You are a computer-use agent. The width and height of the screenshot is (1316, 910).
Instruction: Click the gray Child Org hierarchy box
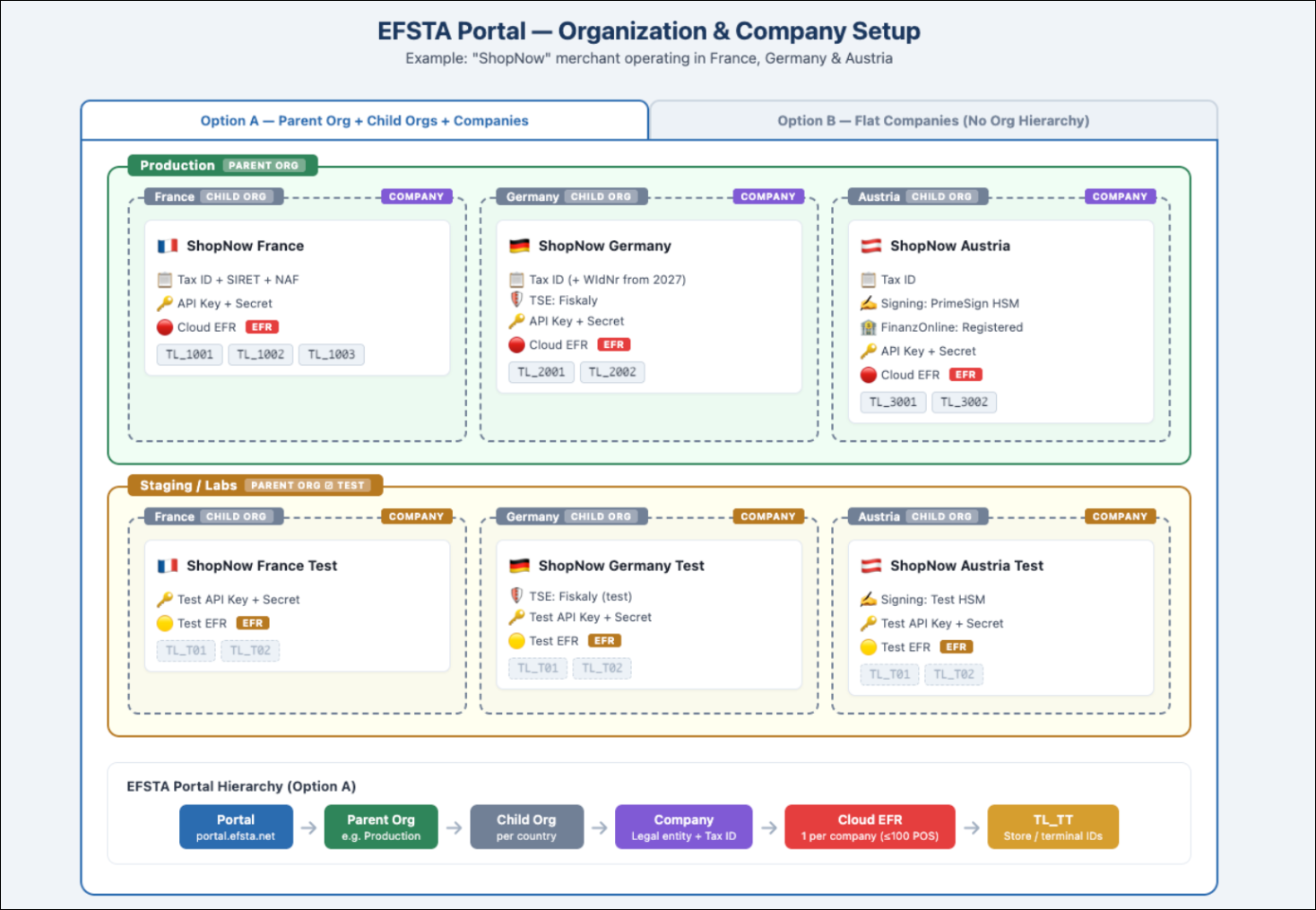coord(526,827)
